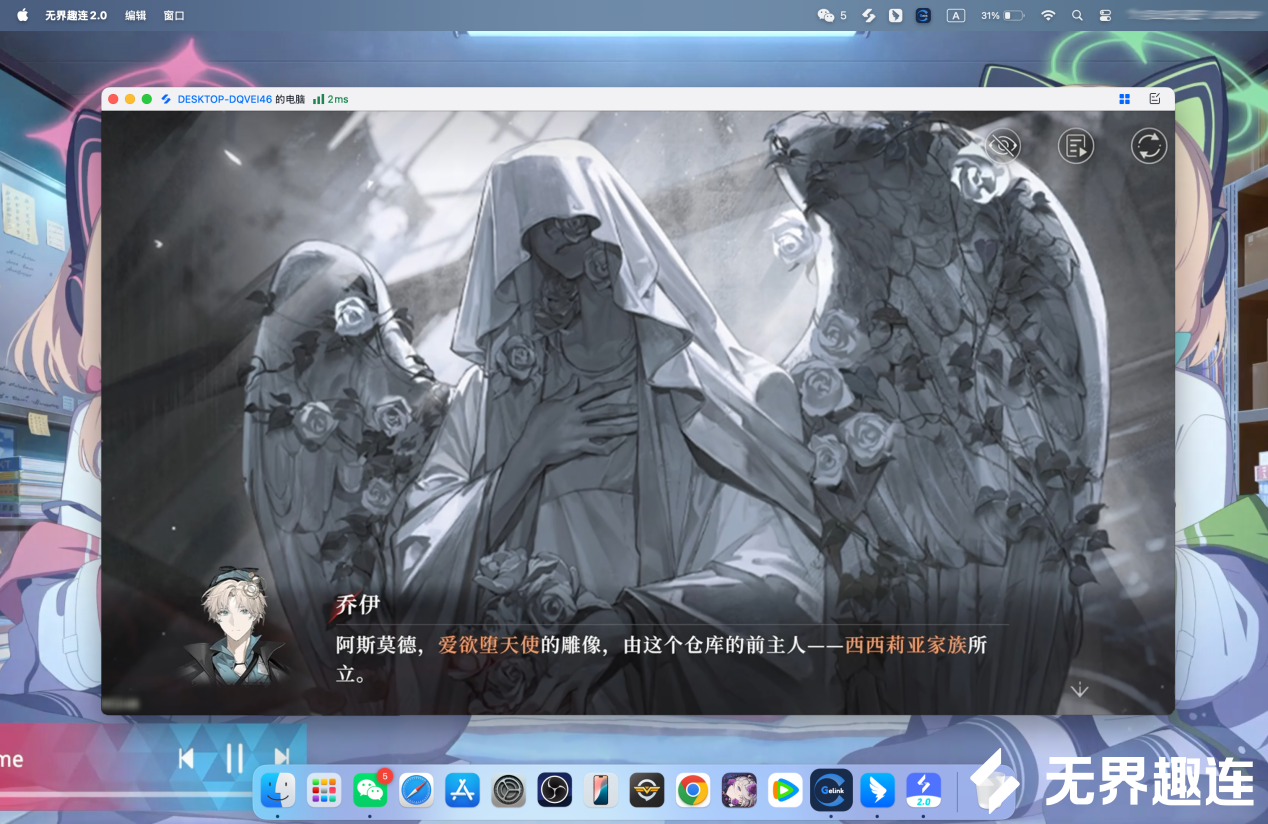Open WeChat status item in menu bar

pyautogui.click(x=832, y=15)
